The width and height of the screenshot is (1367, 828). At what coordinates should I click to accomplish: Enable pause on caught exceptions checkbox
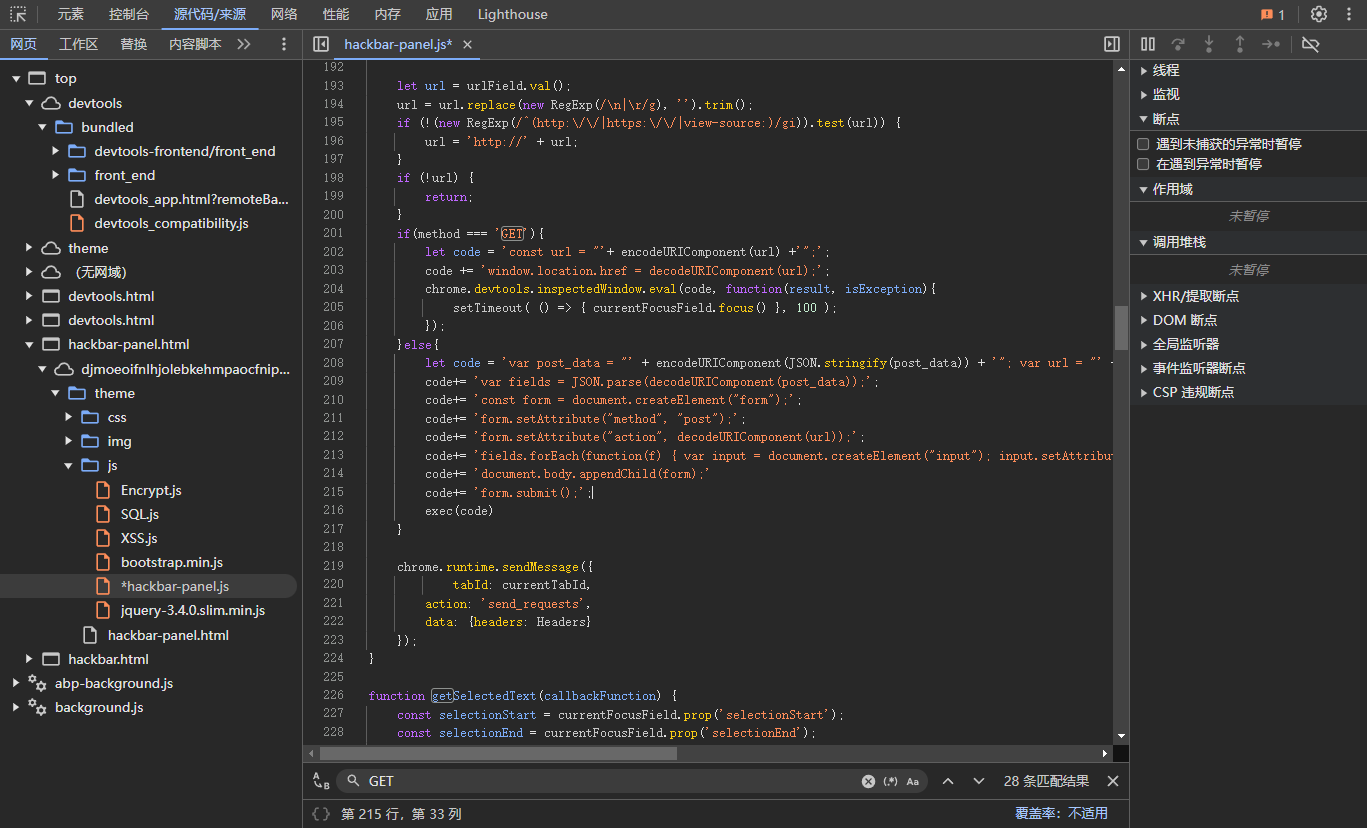(x=1143, y=164)
